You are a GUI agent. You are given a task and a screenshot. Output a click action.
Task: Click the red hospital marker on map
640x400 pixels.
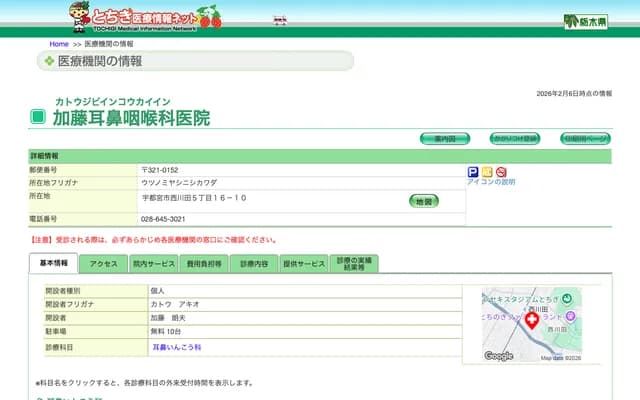click(532, 321)
